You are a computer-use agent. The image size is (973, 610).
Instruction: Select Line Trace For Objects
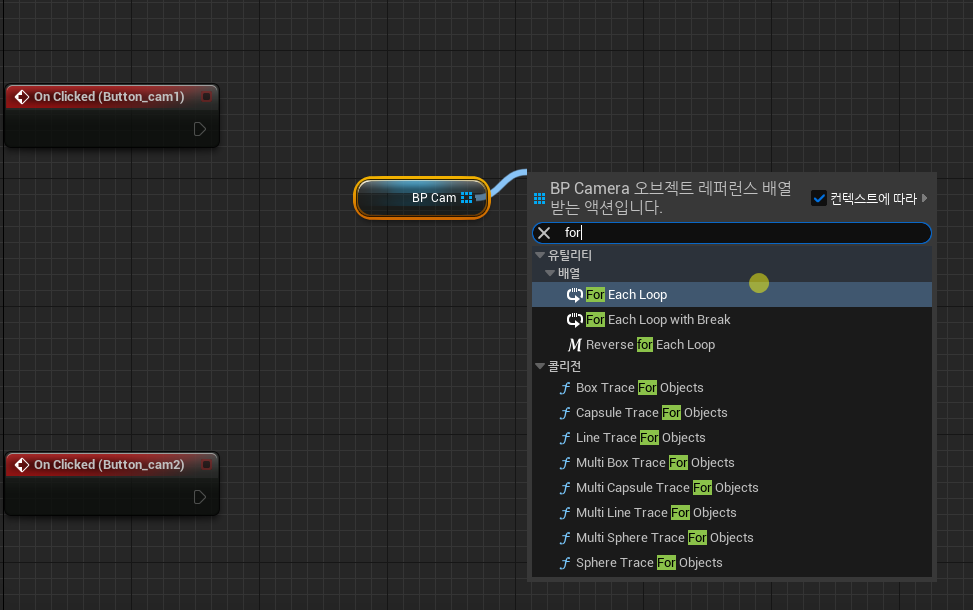click(x=732, y=437)
